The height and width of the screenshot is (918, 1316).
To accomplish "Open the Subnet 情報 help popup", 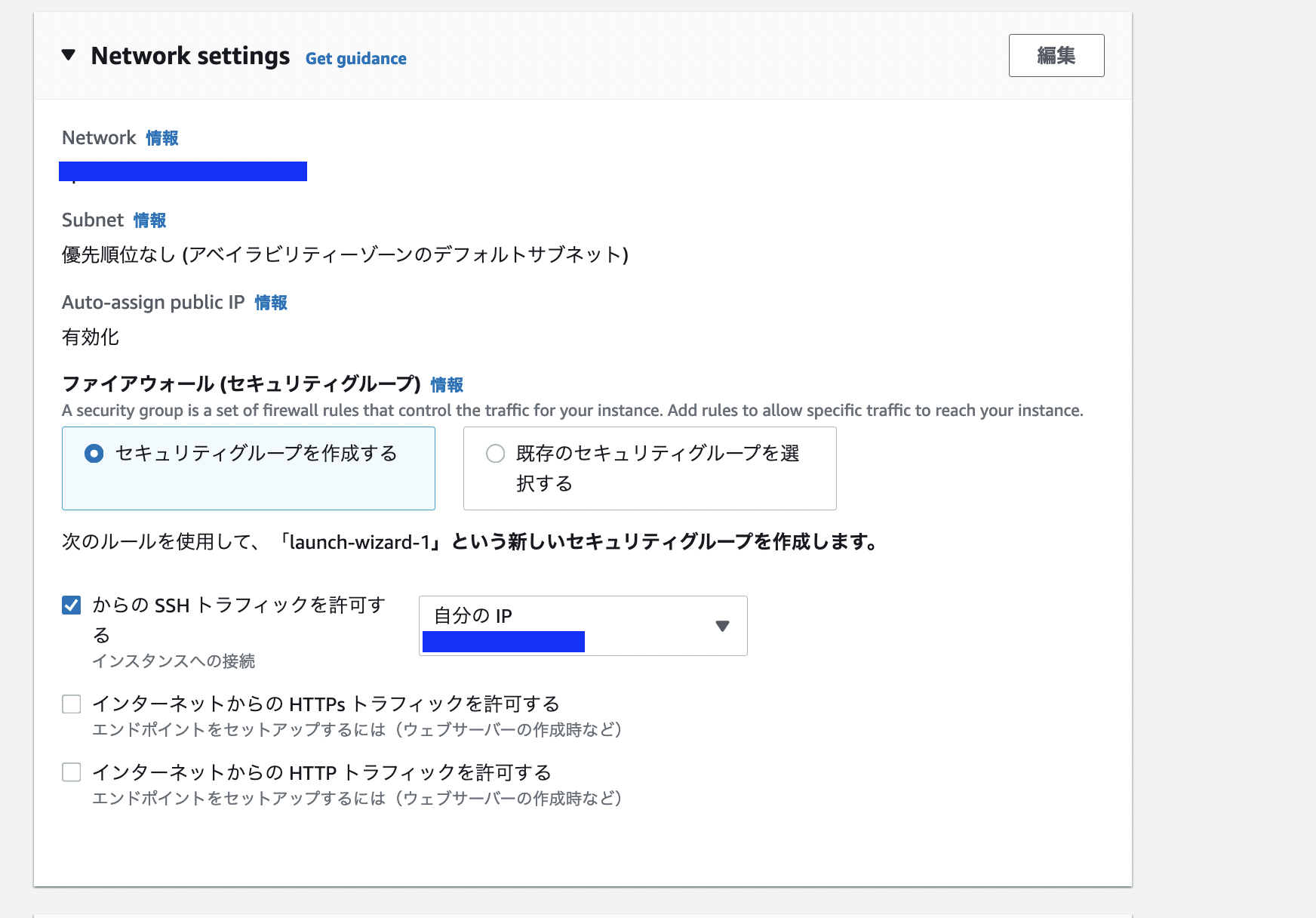I will click(149, 220).
